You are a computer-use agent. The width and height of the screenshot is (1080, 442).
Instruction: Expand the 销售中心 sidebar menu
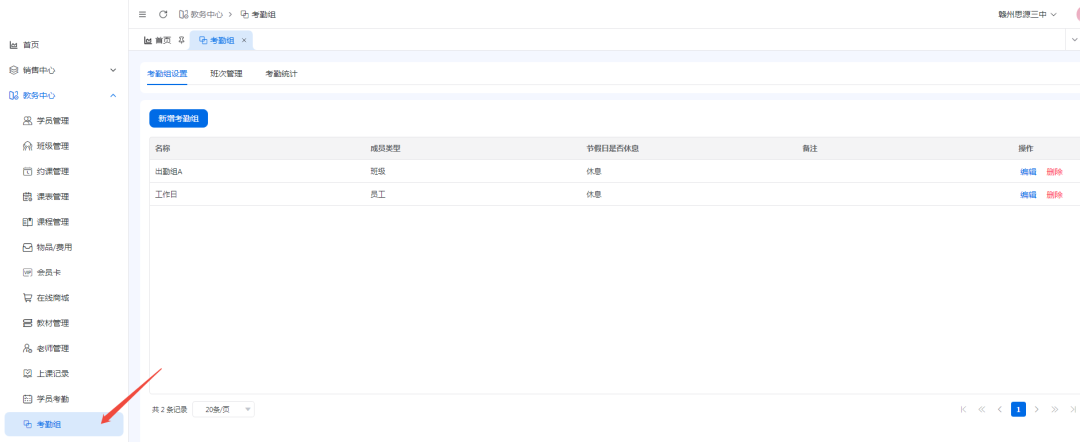tap(113, 70)
